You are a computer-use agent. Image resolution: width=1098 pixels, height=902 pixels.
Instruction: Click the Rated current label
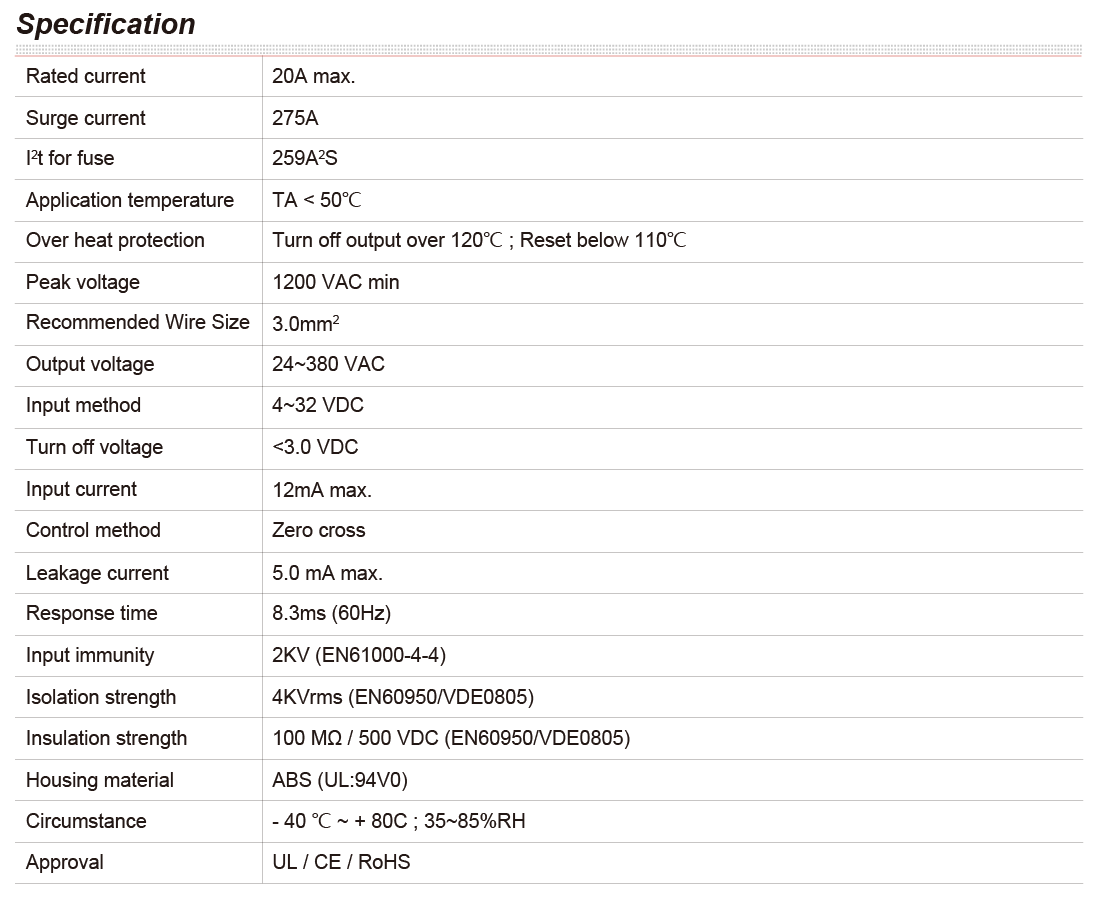pyautogui.click(x=85, y=76)
